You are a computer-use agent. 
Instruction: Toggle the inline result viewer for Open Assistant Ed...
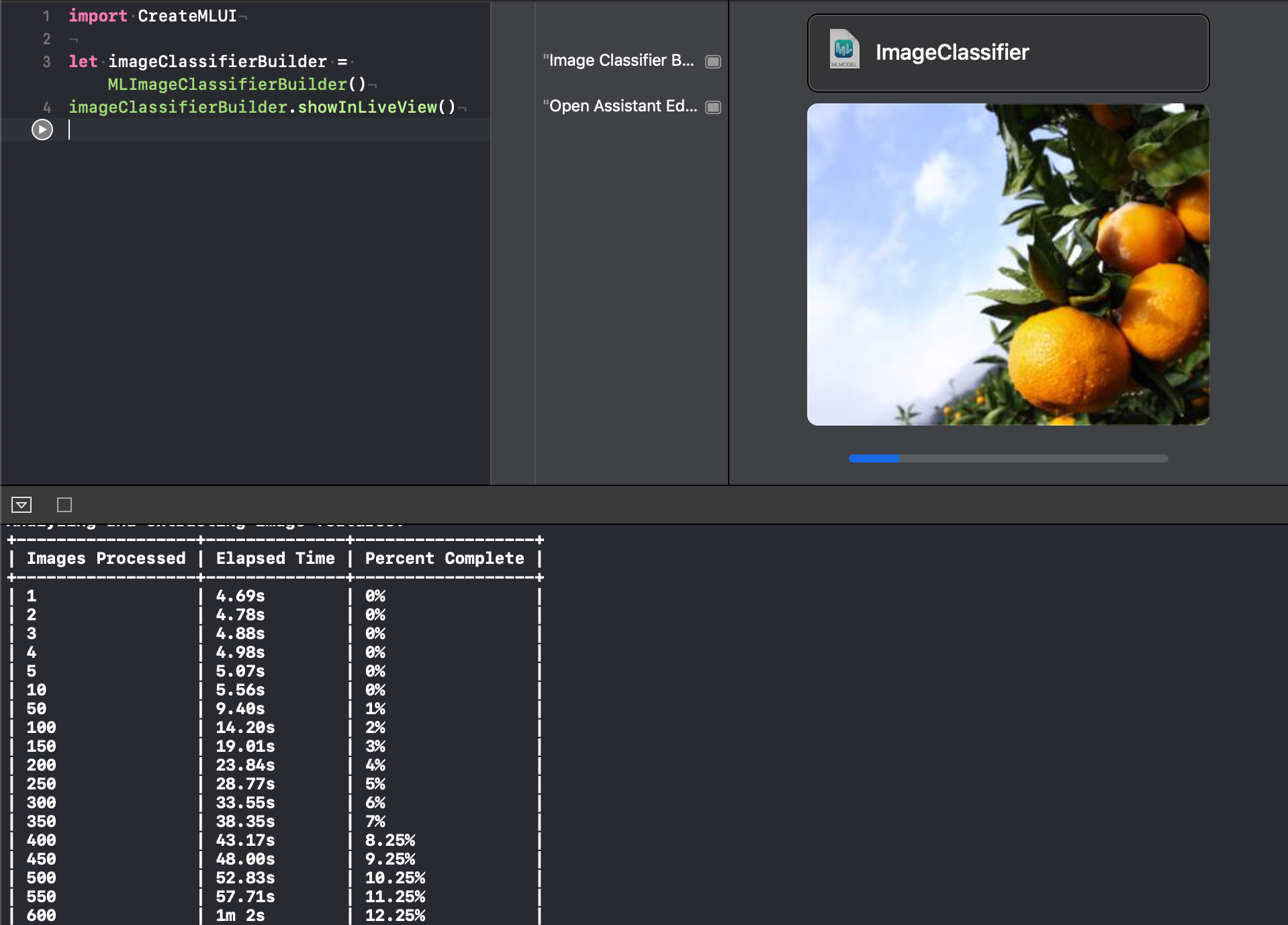pyautogui.click(x=713, y=106)
